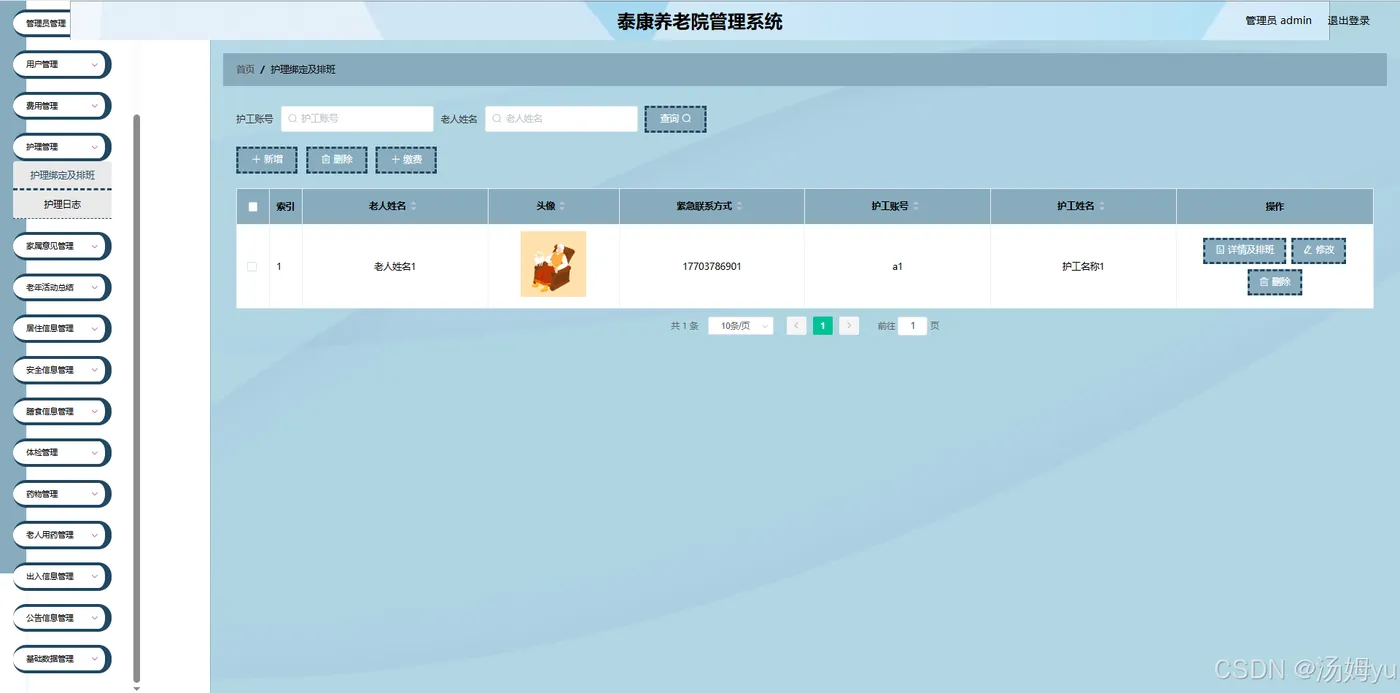Focus the 前往 page number field

tap(912, 326)
